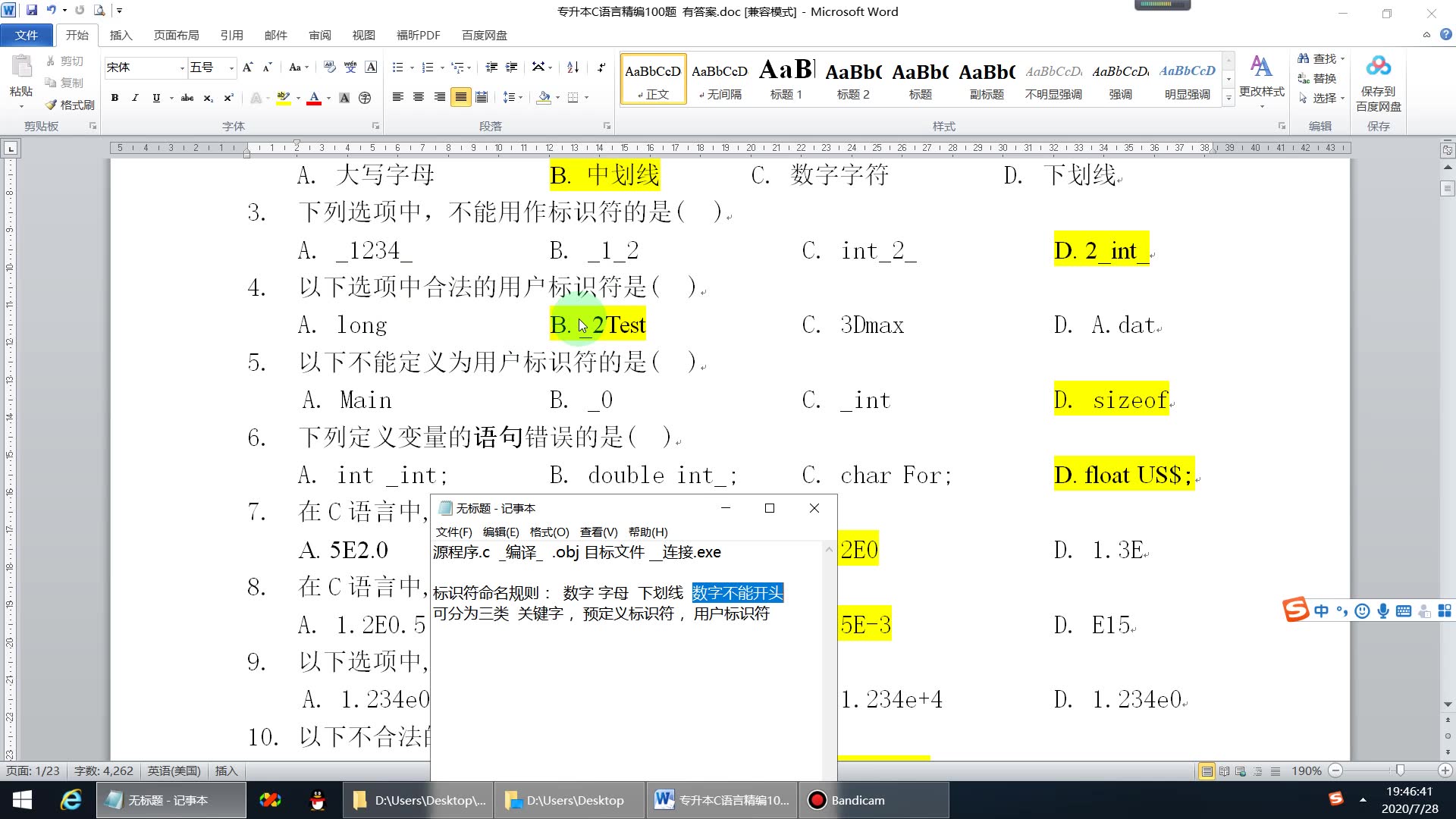Expand the line spacing dropdown
The image size is (1456, 819).
(x=522, y=98)
